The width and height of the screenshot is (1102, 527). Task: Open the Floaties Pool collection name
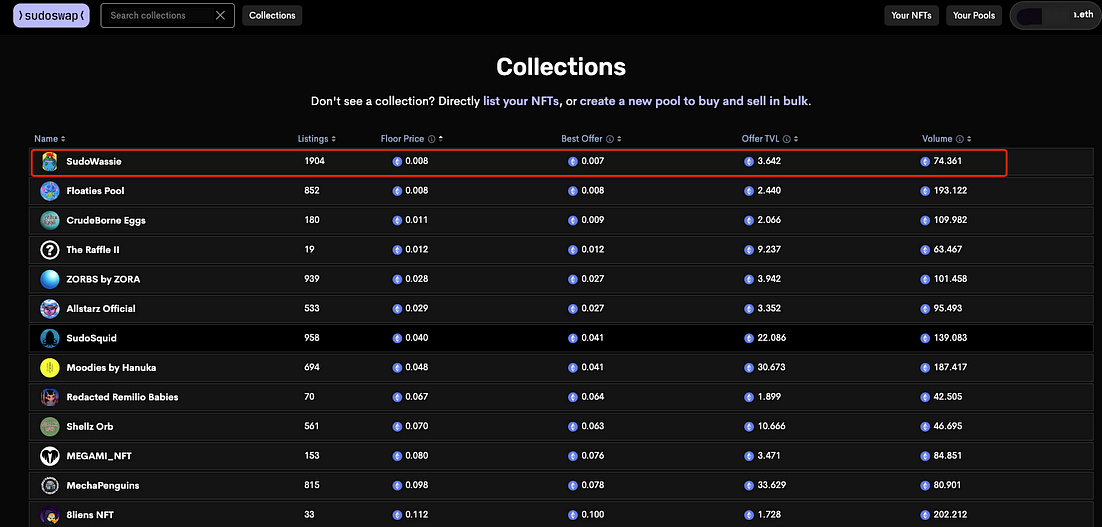tap(96, 191)
